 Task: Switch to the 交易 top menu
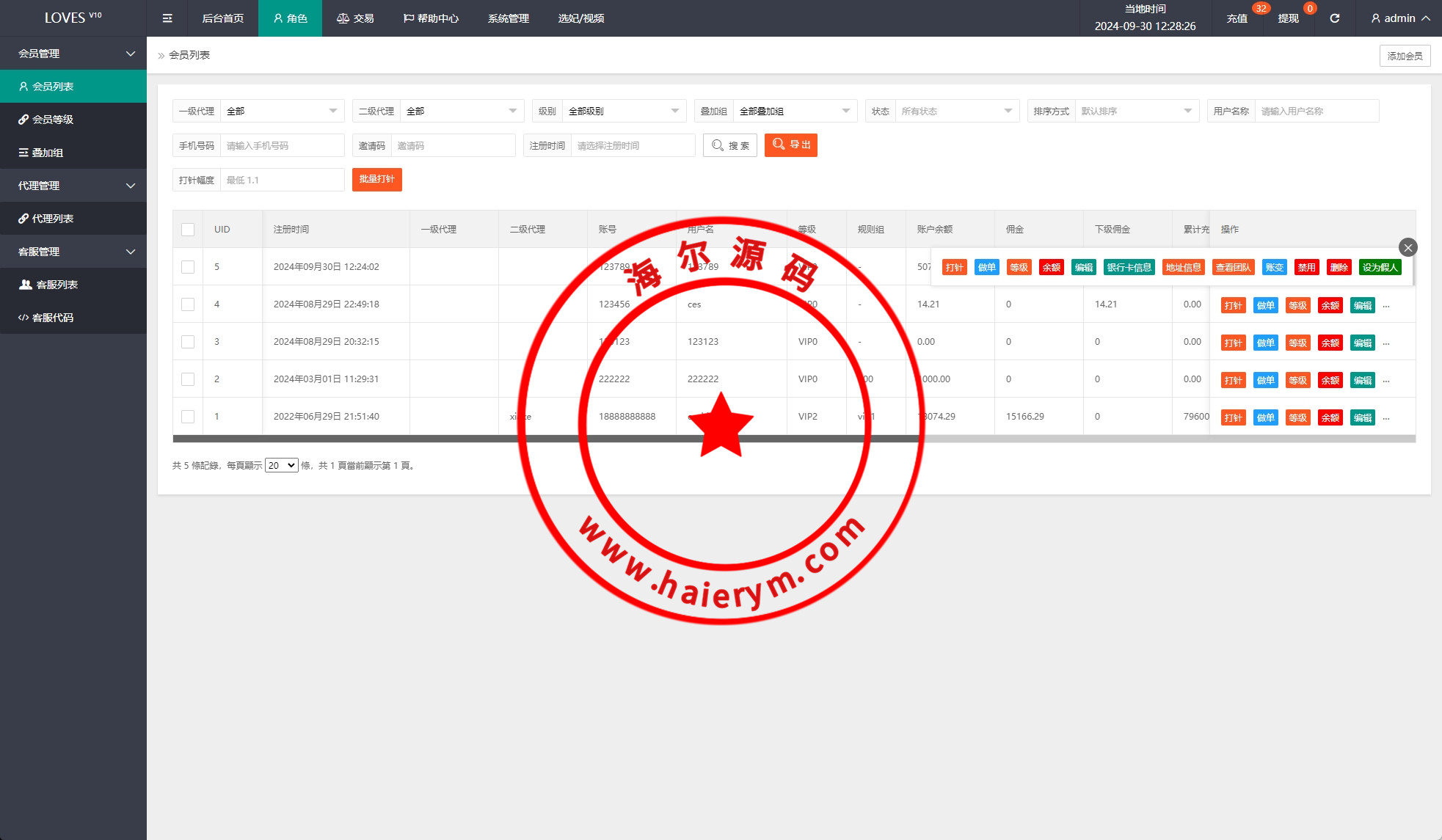355,18
